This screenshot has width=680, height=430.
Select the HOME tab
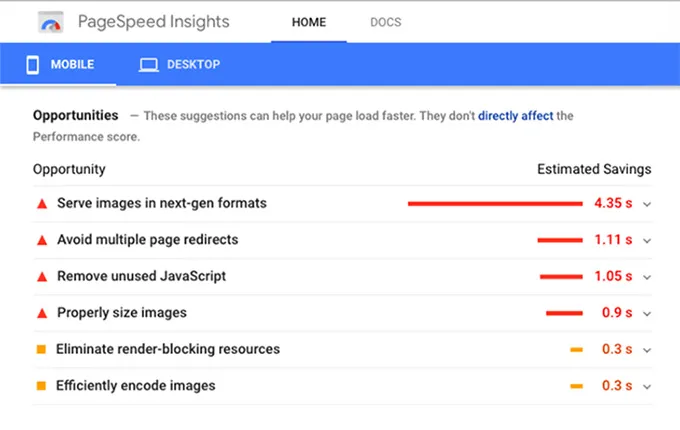308,22
